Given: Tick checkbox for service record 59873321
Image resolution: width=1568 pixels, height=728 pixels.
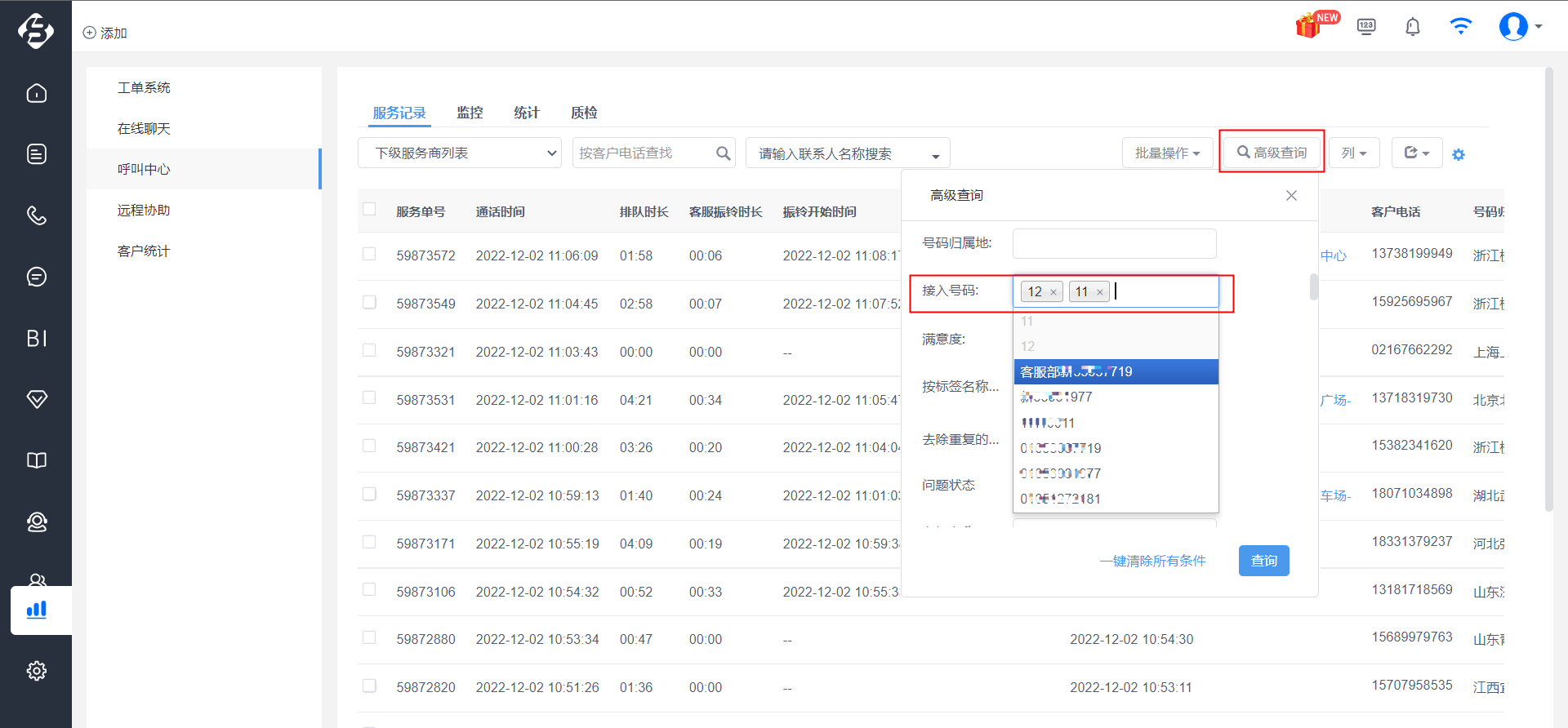Looking at the screenshot, I should (369, 351).
